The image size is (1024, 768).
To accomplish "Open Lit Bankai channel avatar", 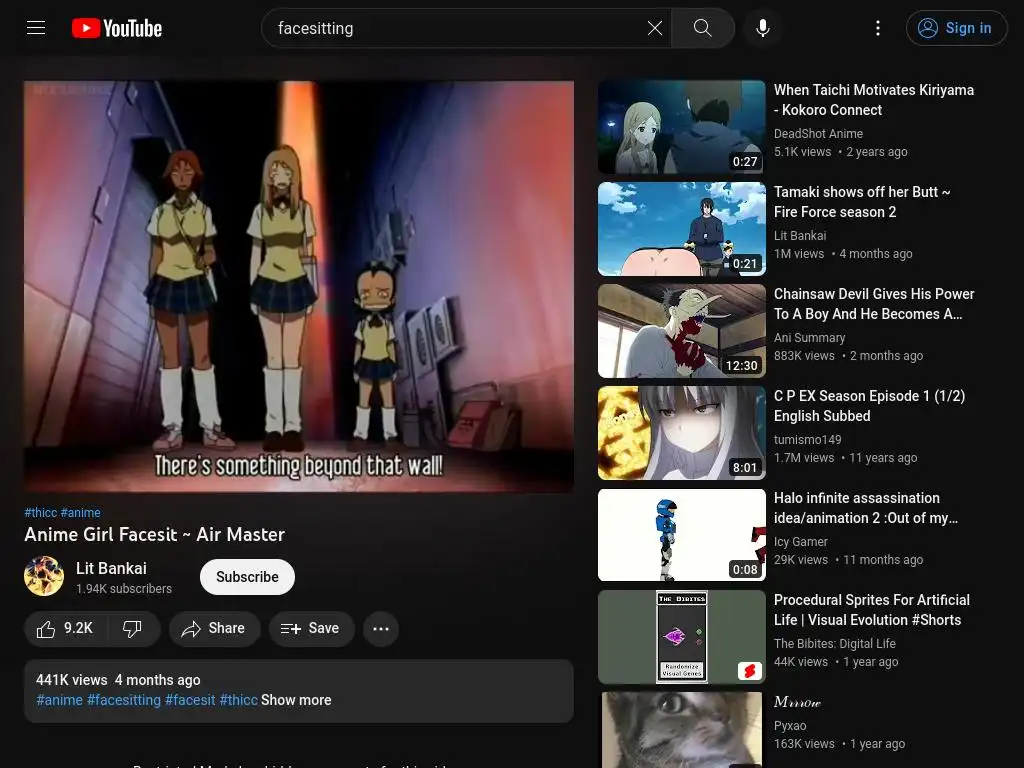I will tap(44, 576).
